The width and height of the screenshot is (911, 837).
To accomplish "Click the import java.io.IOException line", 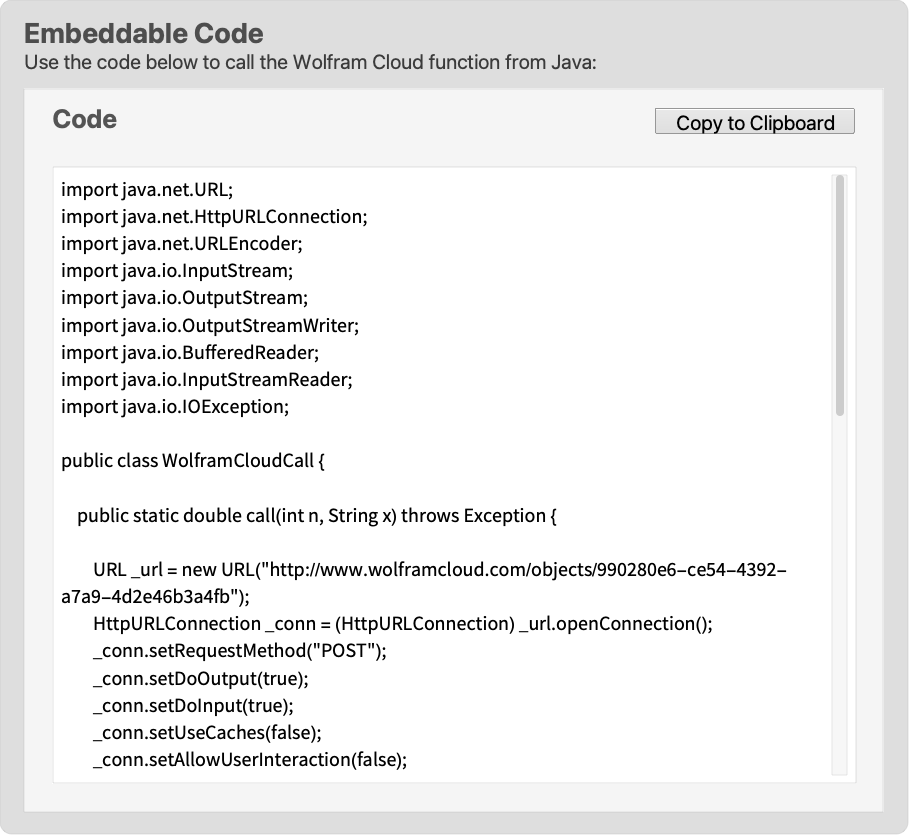I will 175,407.
